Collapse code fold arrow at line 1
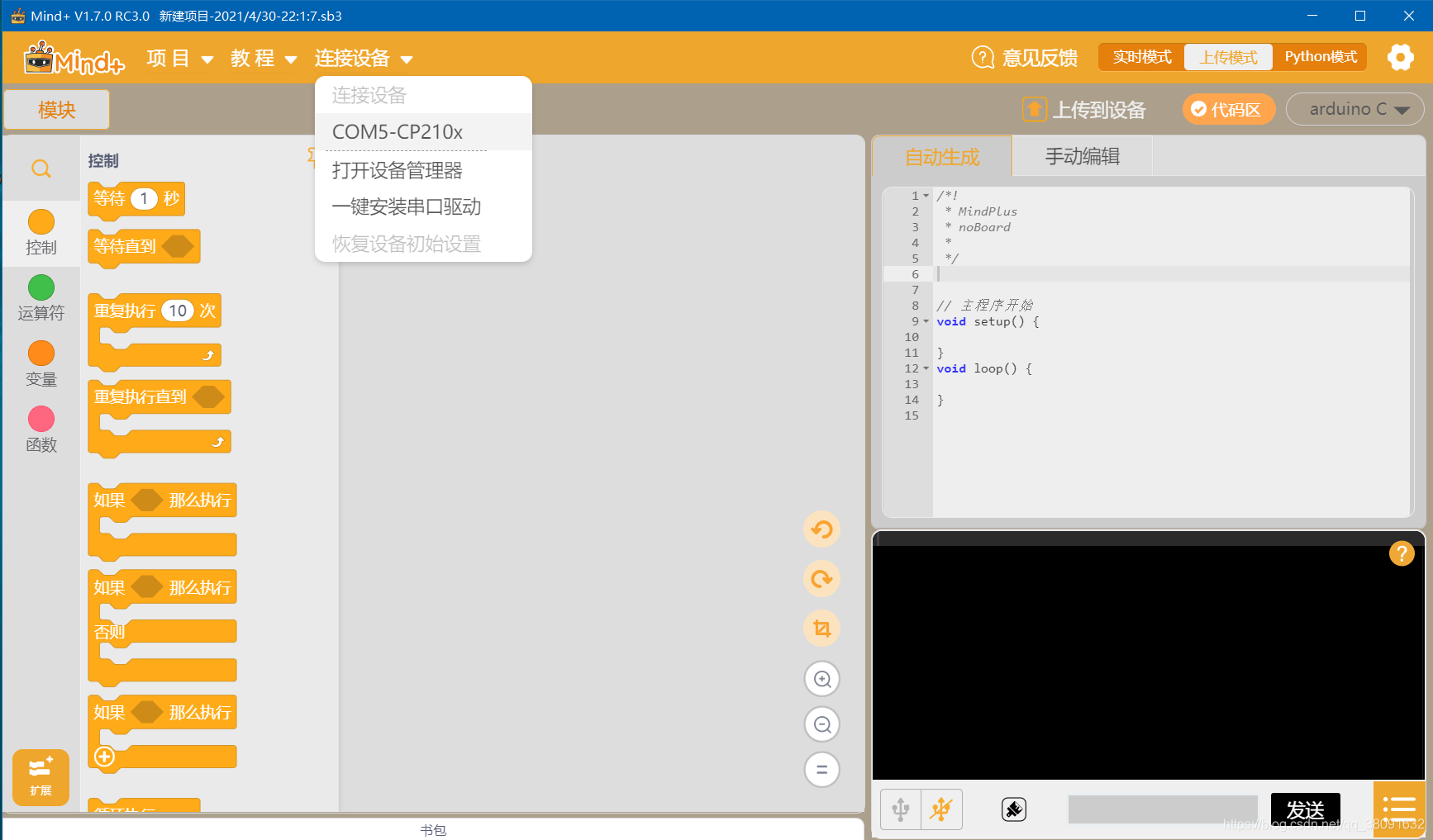Screen dimensions: 1433x840 coord(926,196)
